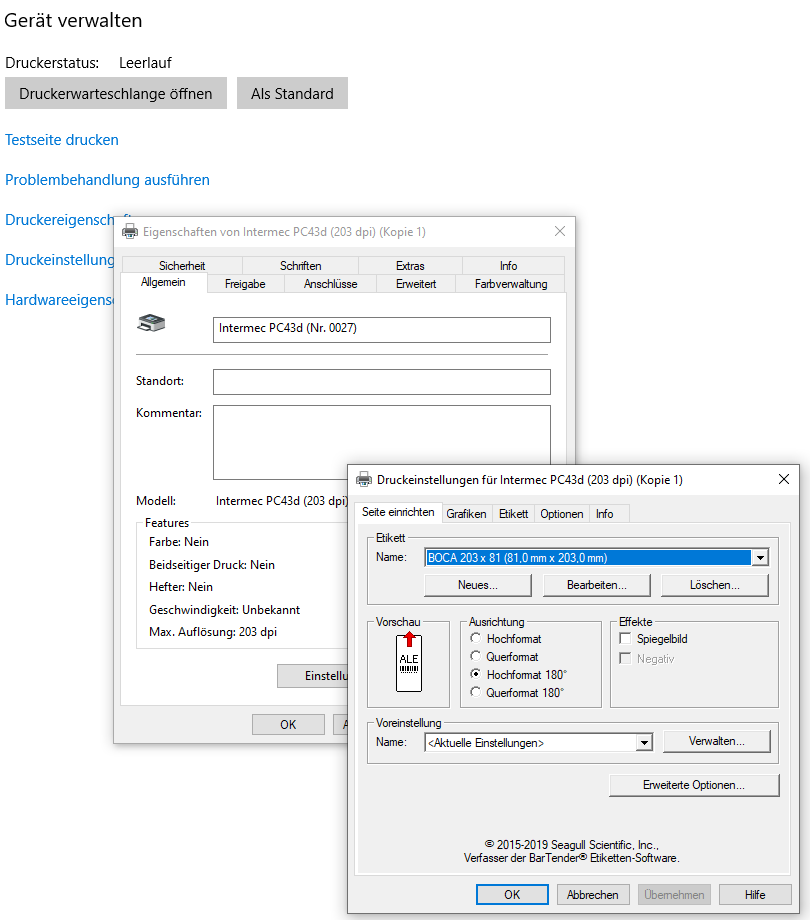
Task: Open the Info tab in Druckeinstellungen
Action: (x=605, y=514)
